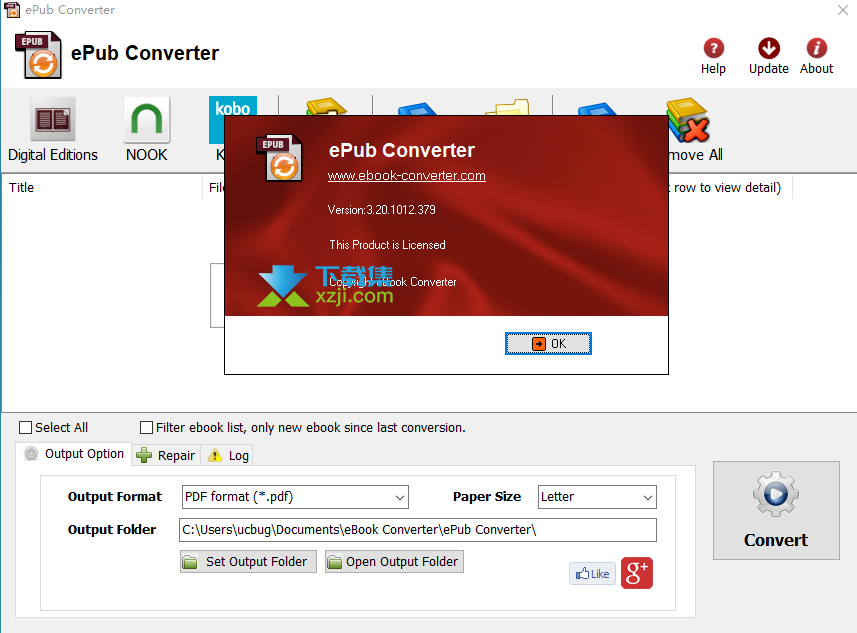Open www.ebook-converter.com link
857x633 pixels.
406,175
